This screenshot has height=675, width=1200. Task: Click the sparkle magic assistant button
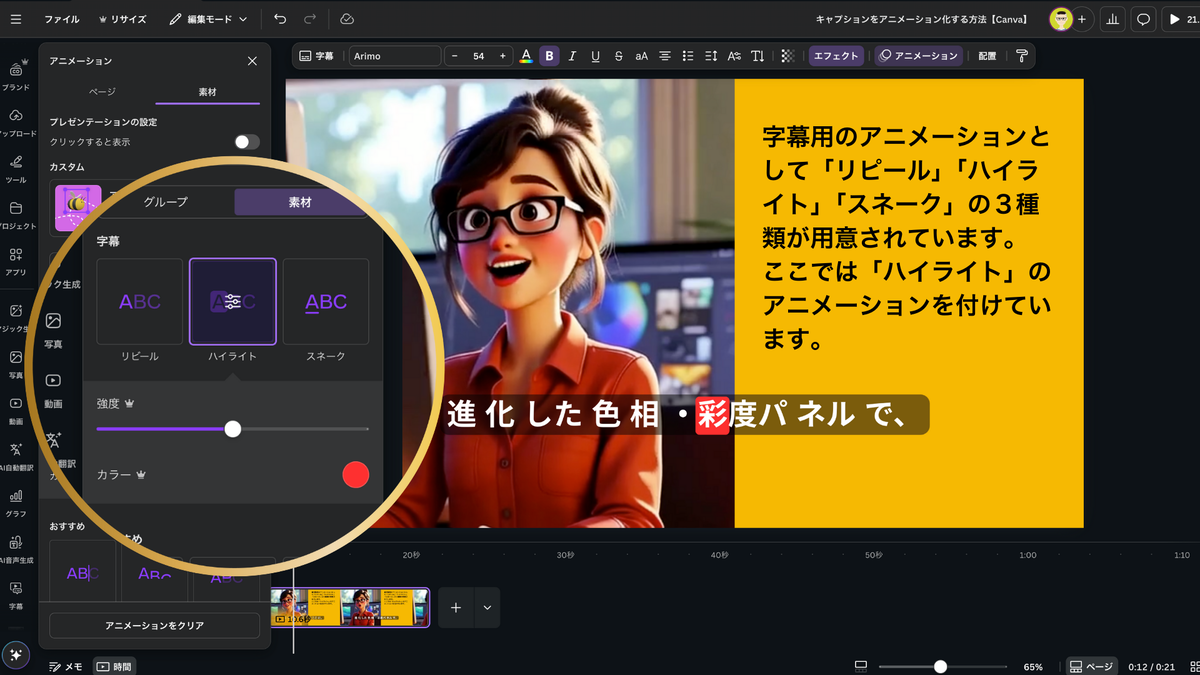(16, 654)
